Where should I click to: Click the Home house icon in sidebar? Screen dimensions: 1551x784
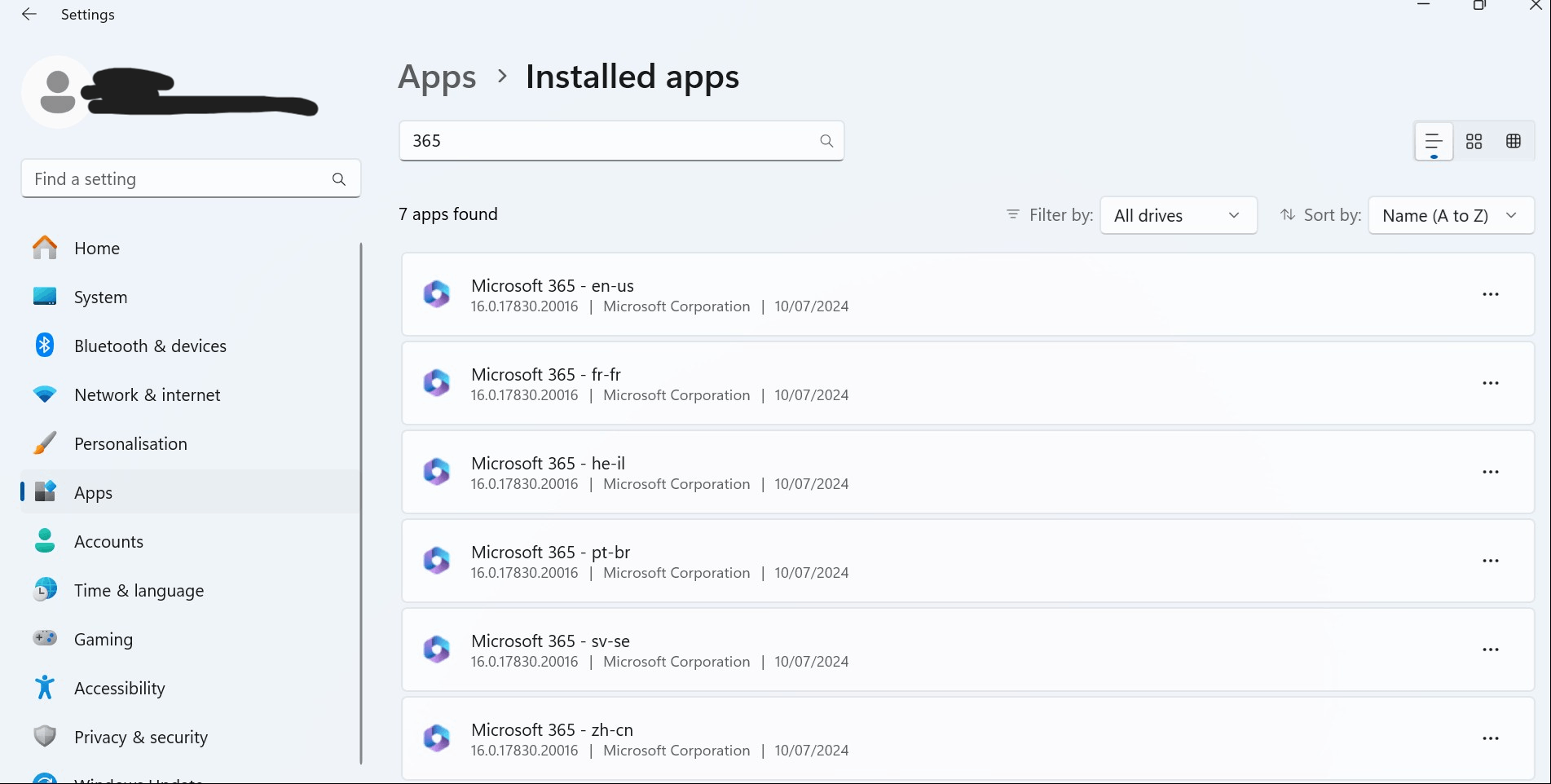click(45, 248)
